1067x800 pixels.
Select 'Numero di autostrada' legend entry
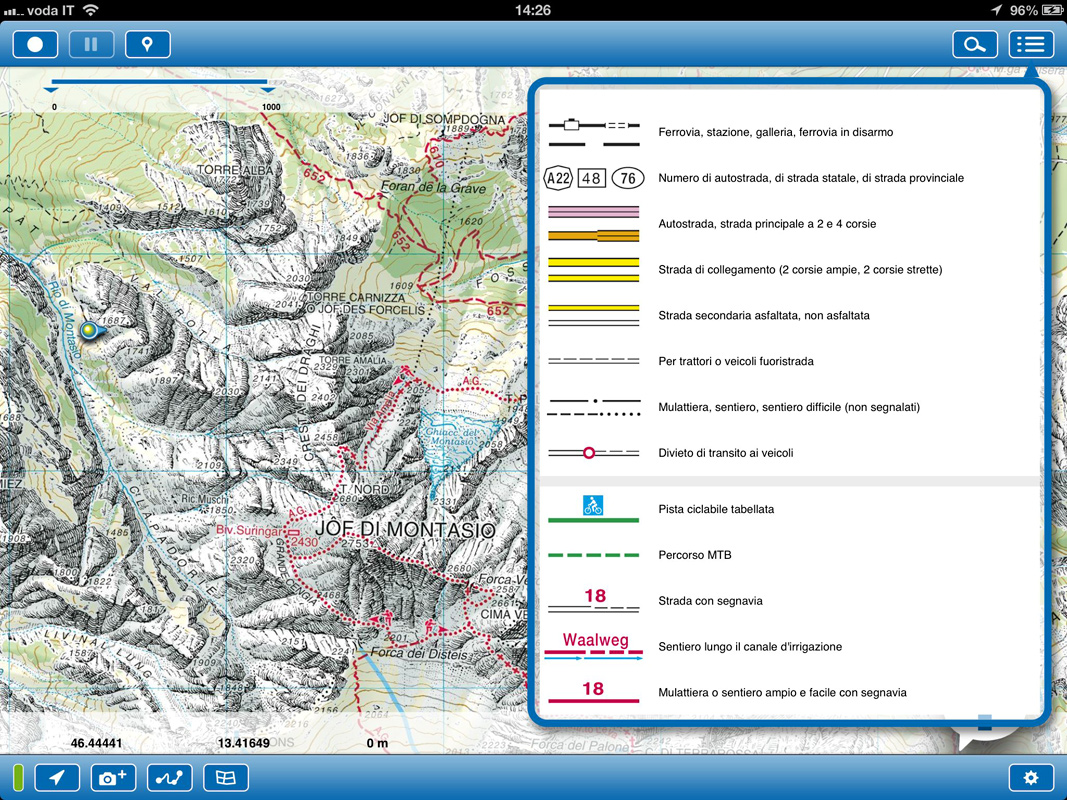tap(811, 178)
